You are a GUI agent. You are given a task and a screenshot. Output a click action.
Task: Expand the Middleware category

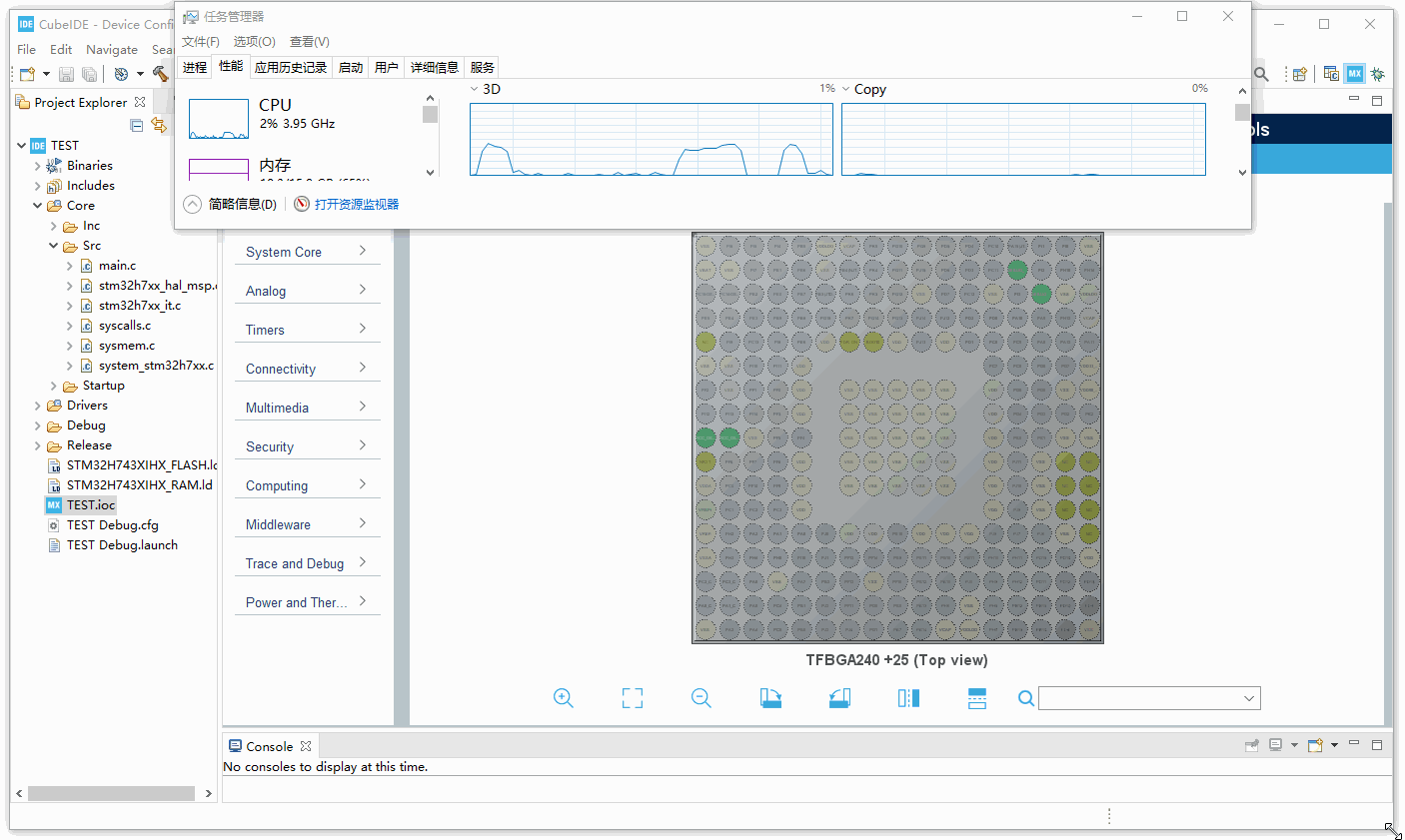[308, 524]
